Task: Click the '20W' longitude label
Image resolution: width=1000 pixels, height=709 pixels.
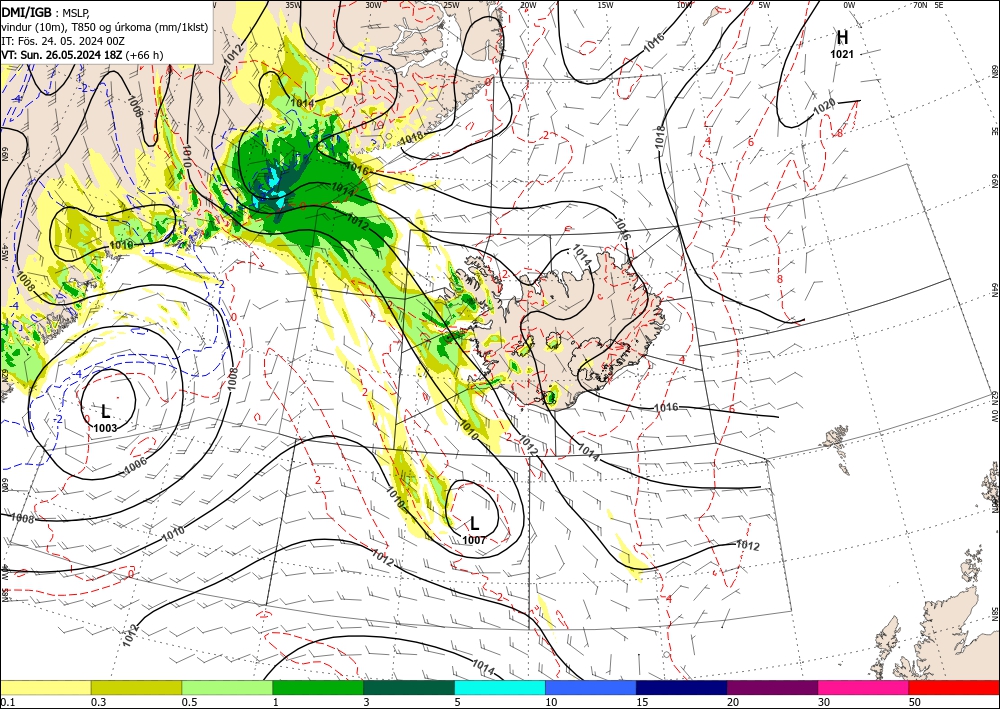Action: (527, 5)
